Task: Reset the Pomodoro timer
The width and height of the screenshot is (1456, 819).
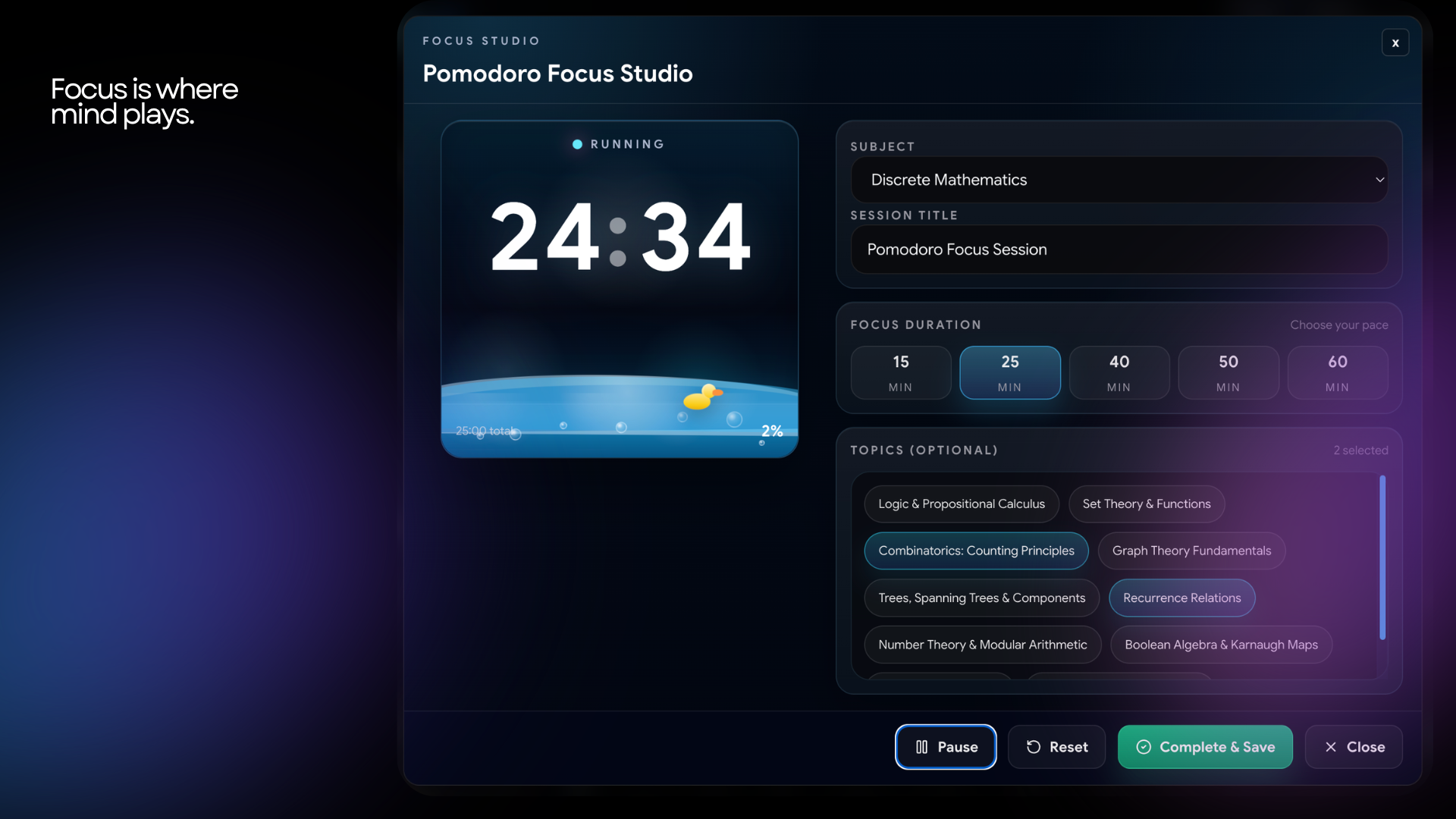Action: (x=1056, y=747)
